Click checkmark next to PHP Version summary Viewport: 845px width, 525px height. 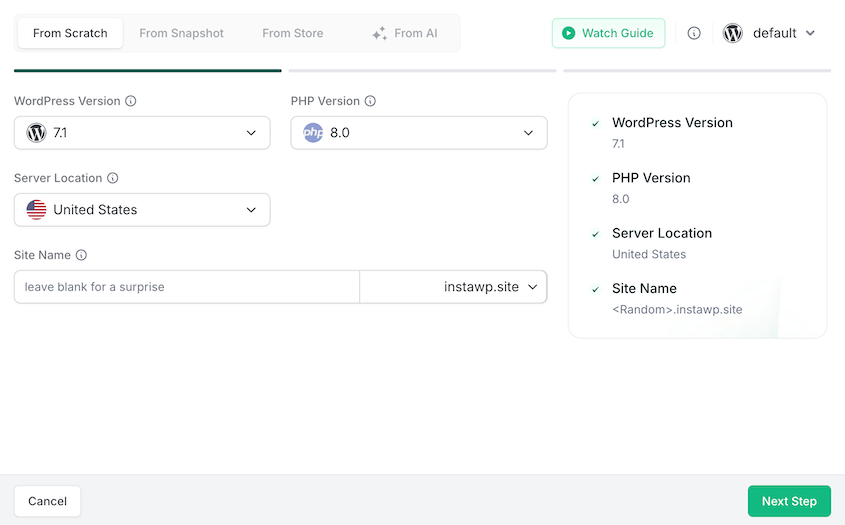tap(595, 179)
